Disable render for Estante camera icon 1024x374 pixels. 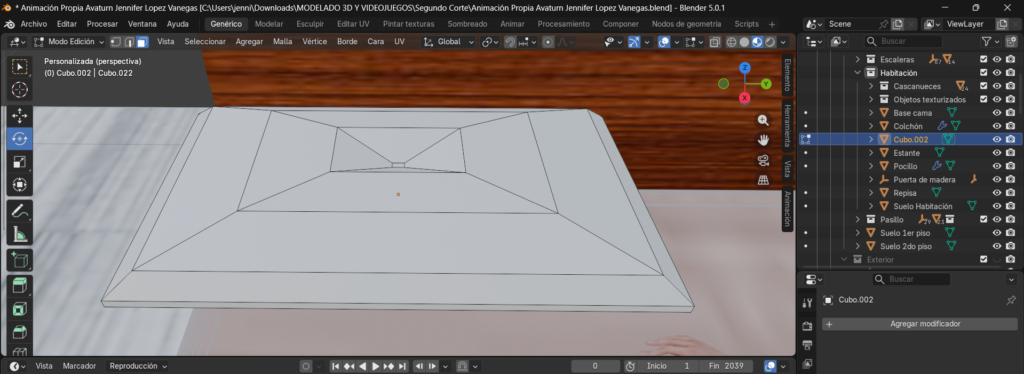(x=1010, y=153)
